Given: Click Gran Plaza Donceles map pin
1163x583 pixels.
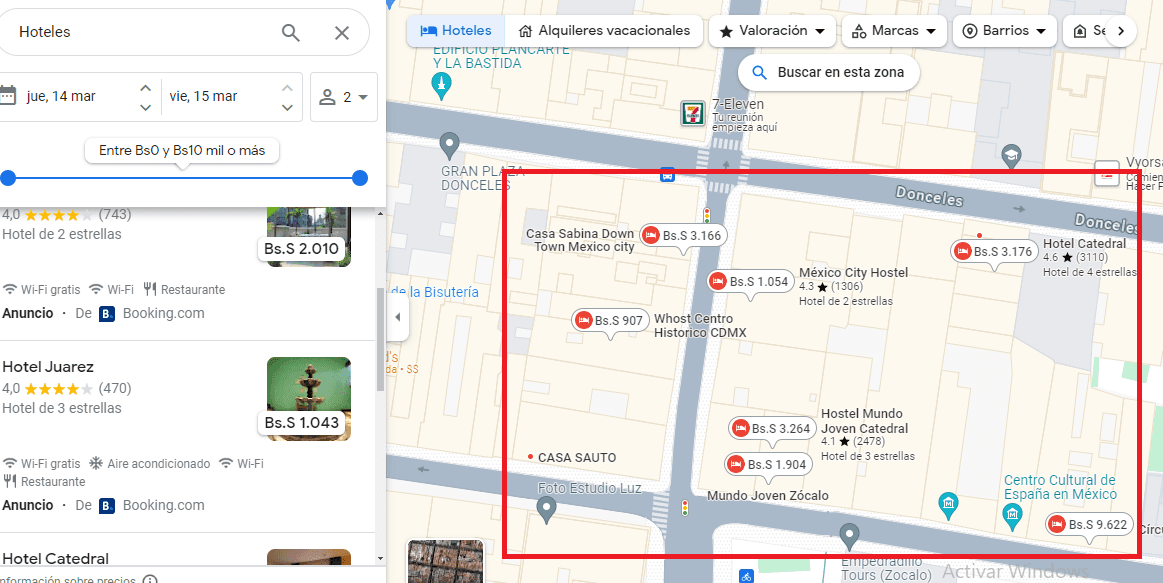Looking at the screenshot, I should pos(449,146).
